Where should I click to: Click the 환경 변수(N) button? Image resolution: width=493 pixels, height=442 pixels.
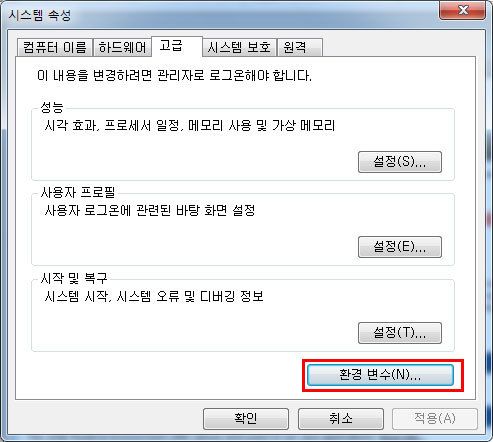click(x=380, y=375)
